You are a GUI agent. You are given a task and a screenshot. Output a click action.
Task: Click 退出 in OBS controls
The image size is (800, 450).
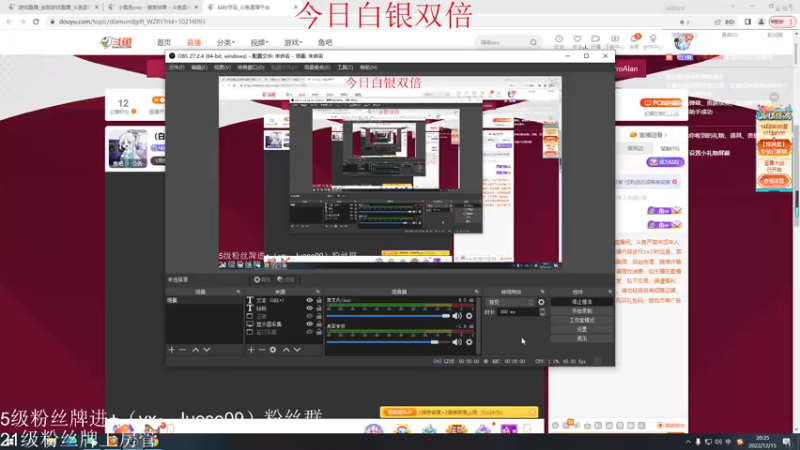[582, 339]
